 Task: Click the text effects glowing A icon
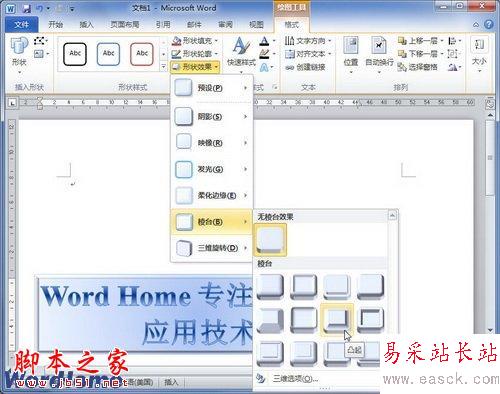(264, 67)
